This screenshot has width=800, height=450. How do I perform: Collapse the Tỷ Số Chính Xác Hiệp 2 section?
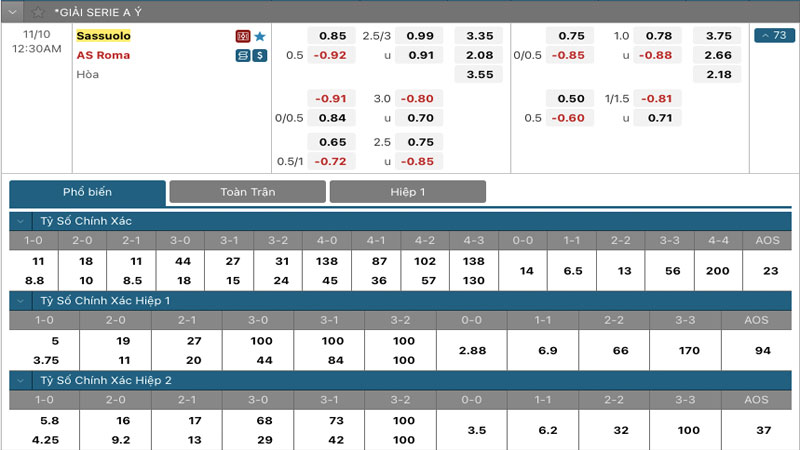22,380
